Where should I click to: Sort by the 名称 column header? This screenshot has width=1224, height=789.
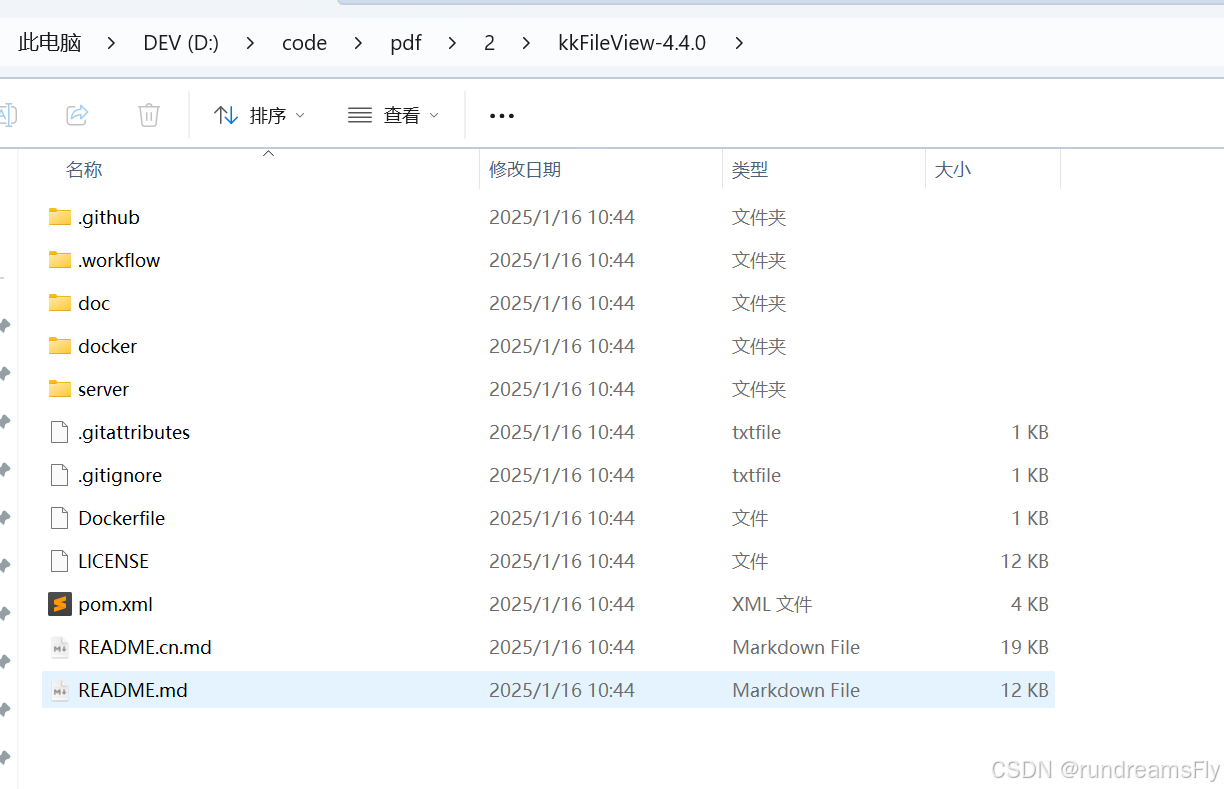coord(84,170)
